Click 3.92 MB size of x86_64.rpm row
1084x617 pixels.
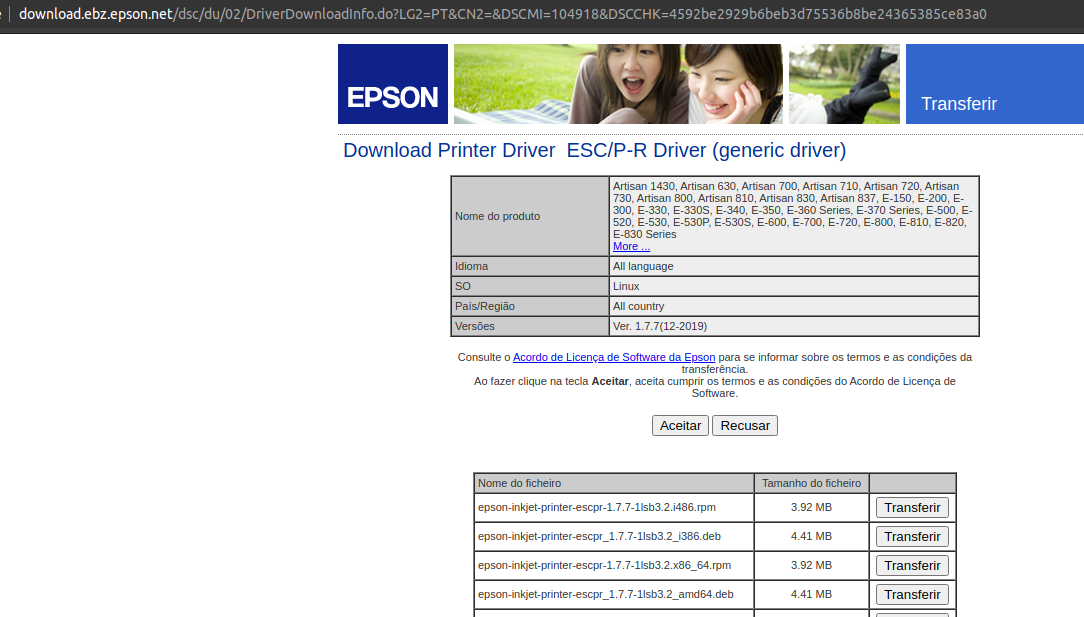(812, 565)
